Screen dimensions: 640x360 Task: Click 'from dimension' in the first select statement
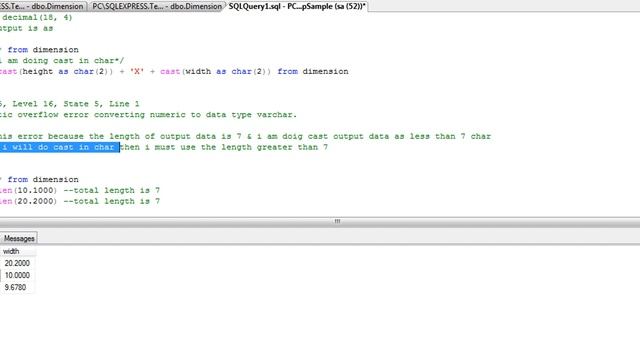(43, 50)
